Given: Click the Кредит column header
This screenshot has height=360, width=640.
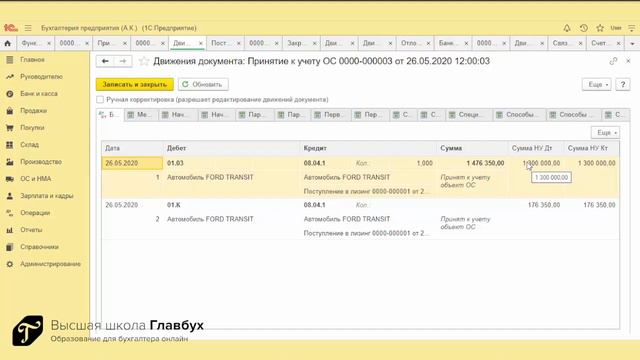Looking at the screenshot, I should (368, 148).
